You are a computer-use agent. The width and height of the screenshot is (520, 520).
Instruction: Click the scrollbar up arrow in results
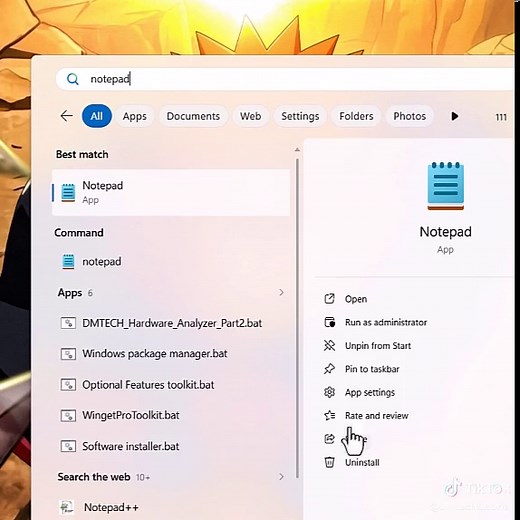coord(297,150)
